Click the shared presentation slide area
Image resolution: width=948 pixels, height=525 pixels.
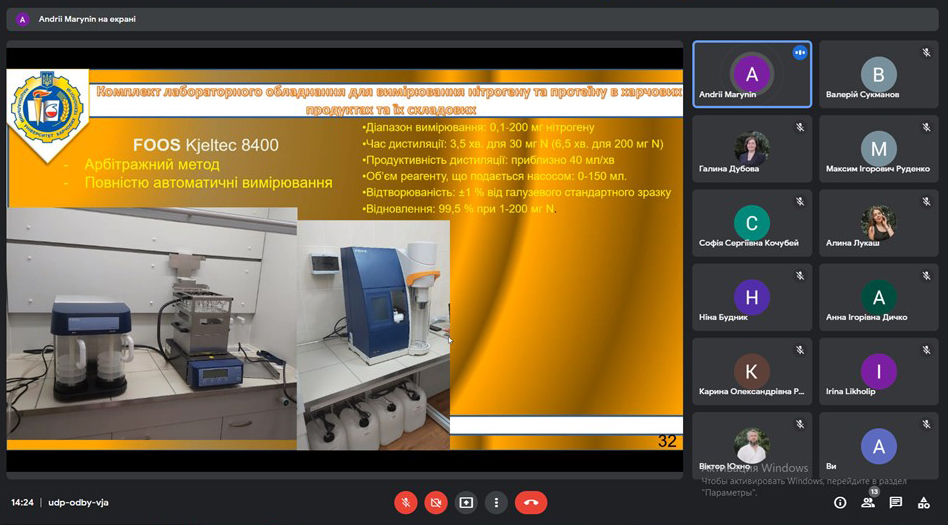coord(345,259)
